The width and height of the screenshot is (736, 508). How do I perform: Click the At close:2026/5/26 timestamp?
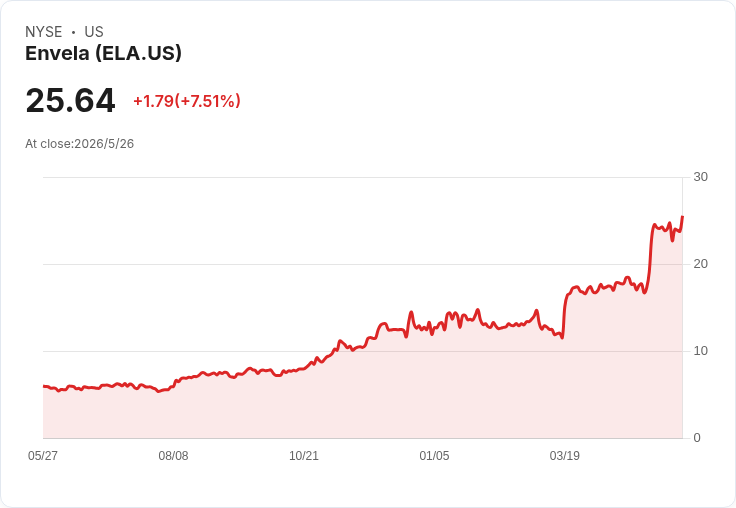(79, 144)
